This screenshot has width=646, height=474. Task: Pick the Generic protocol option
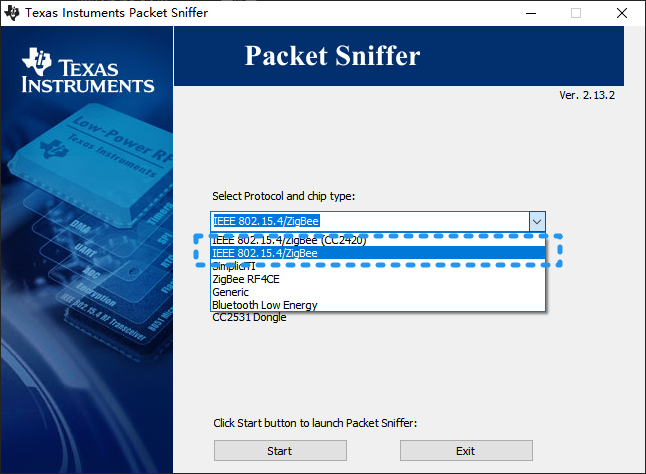pos(378,292)
